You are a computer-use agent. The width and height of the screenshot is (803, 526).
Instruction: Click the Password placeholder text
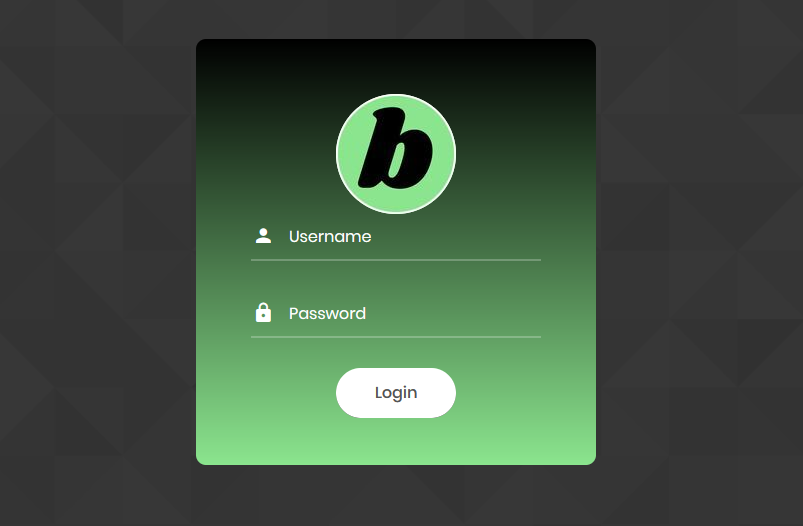[327, 313]
